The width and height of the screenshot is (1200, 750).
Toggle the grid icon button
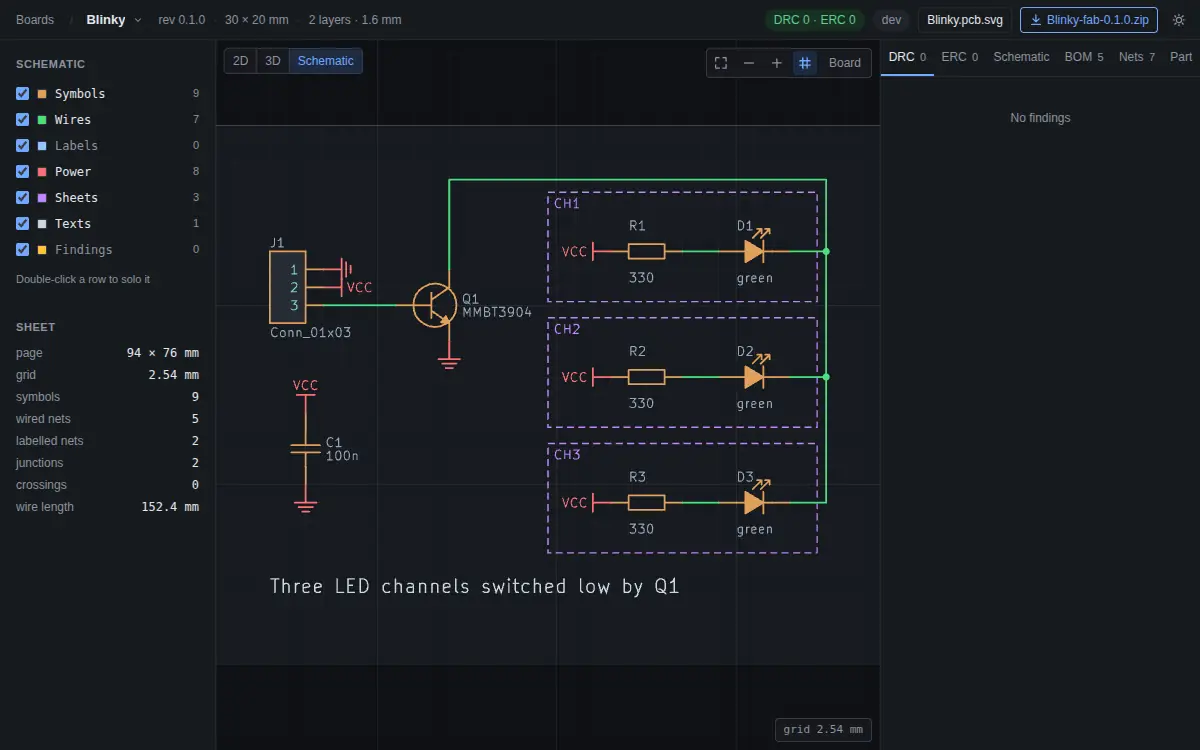(805, 63)
